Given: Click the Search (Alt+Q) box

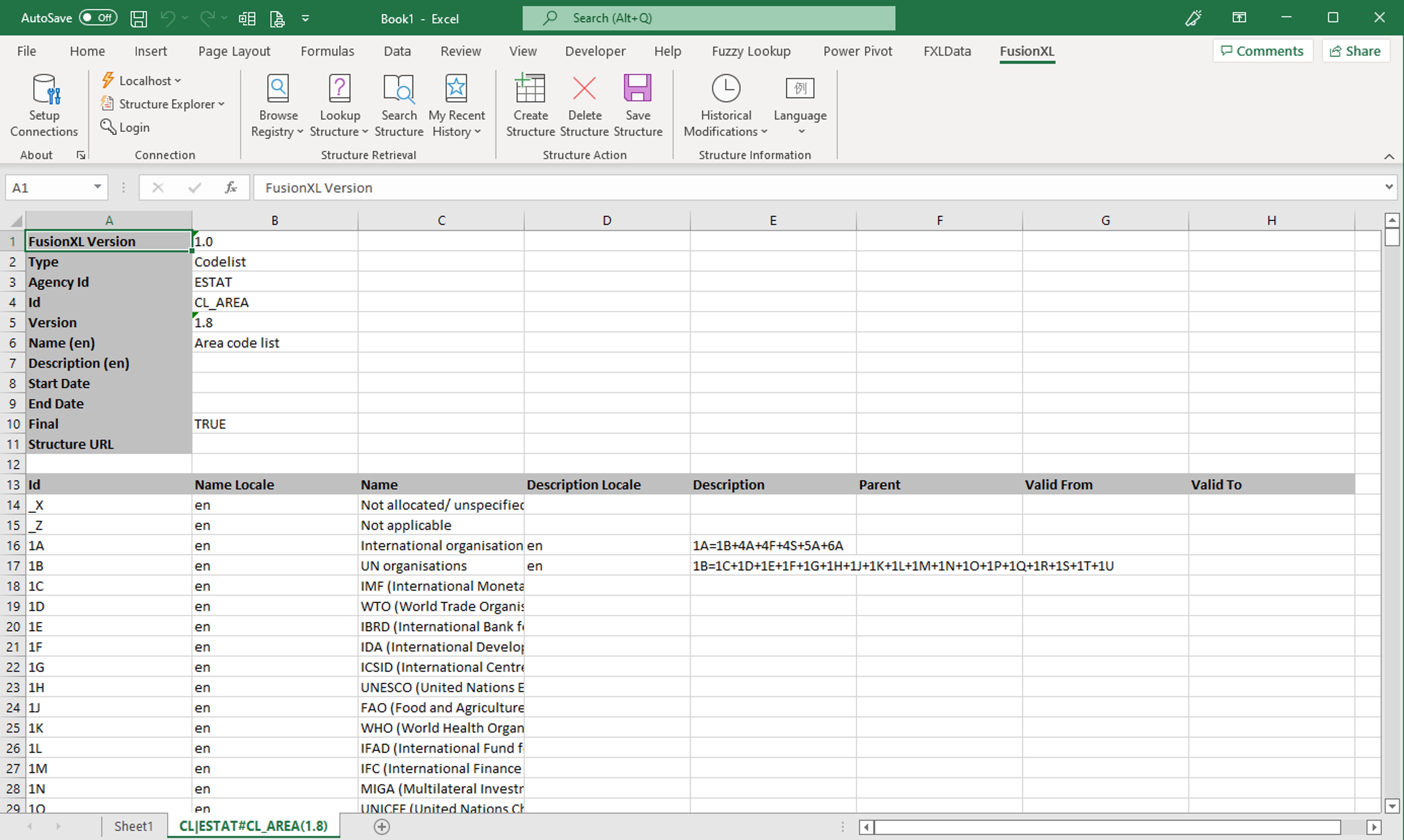Looking at the screenshot, I should point(708,18).
